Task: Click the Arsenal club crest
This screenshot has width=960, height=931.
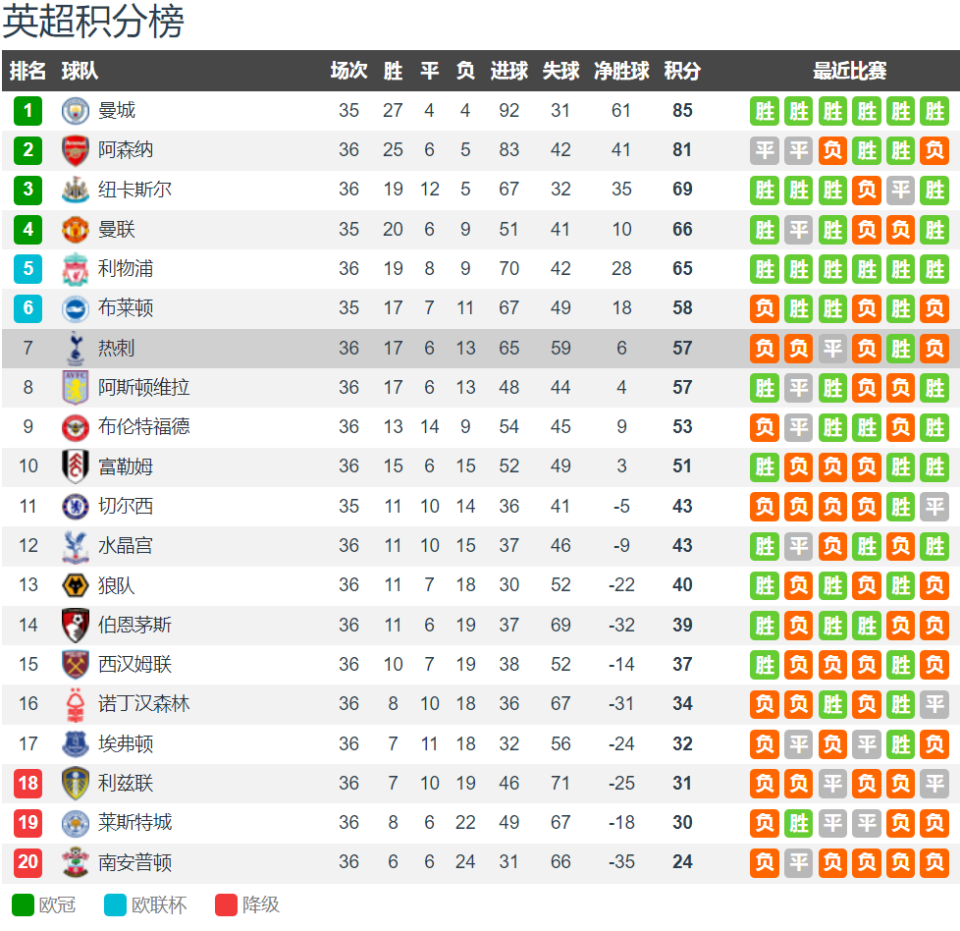Action: [x=75, y=150]
